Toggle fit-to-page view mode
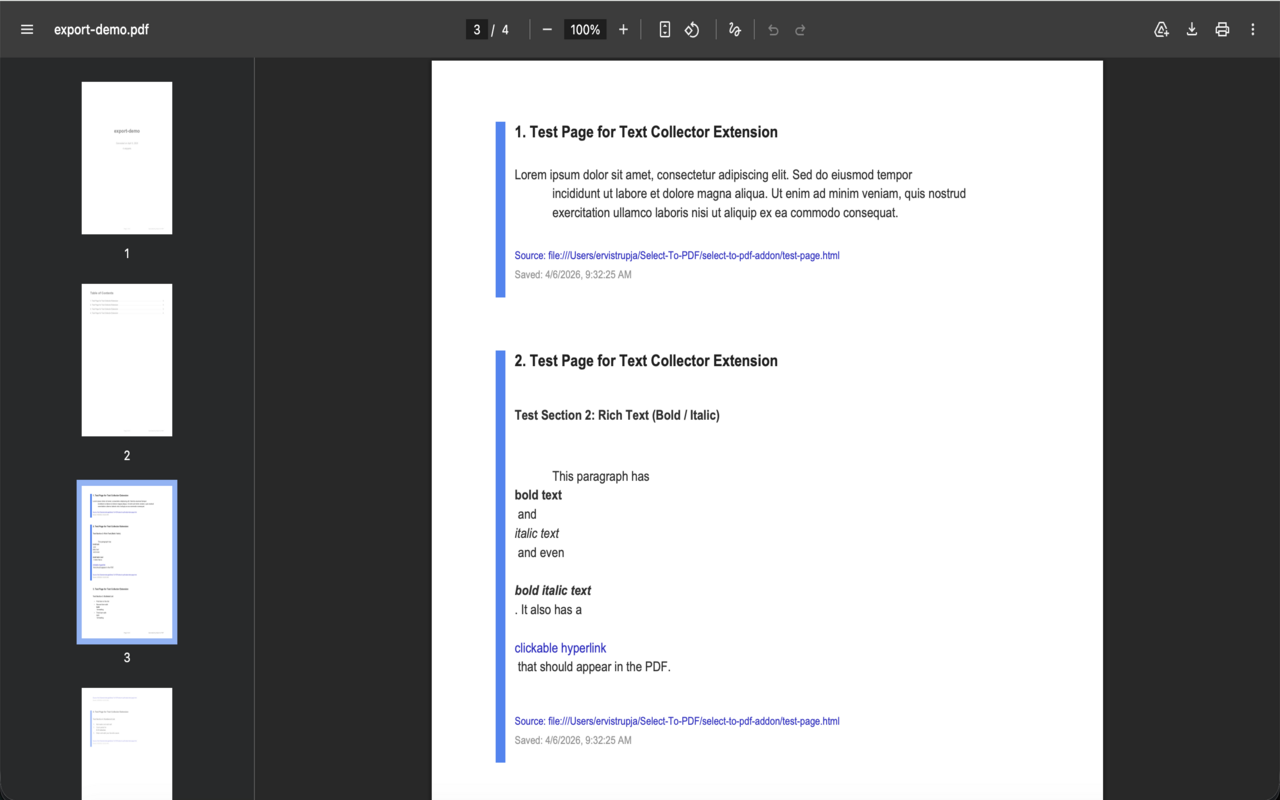Viewport: 1280px width, 800px height. (x=664, y=29)
